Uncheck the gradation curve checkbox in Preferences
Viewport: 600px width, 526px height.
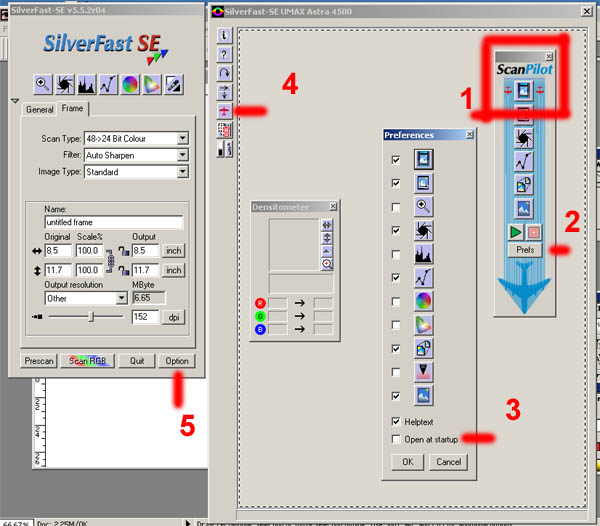tap(396, 278)
